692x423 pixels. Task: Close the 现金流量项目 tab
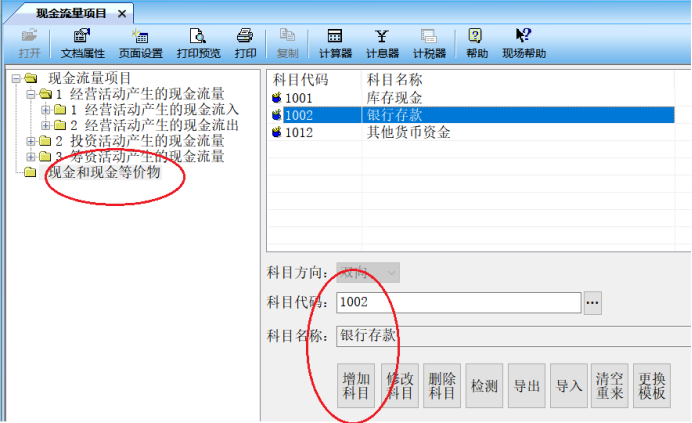pos(122,13)
